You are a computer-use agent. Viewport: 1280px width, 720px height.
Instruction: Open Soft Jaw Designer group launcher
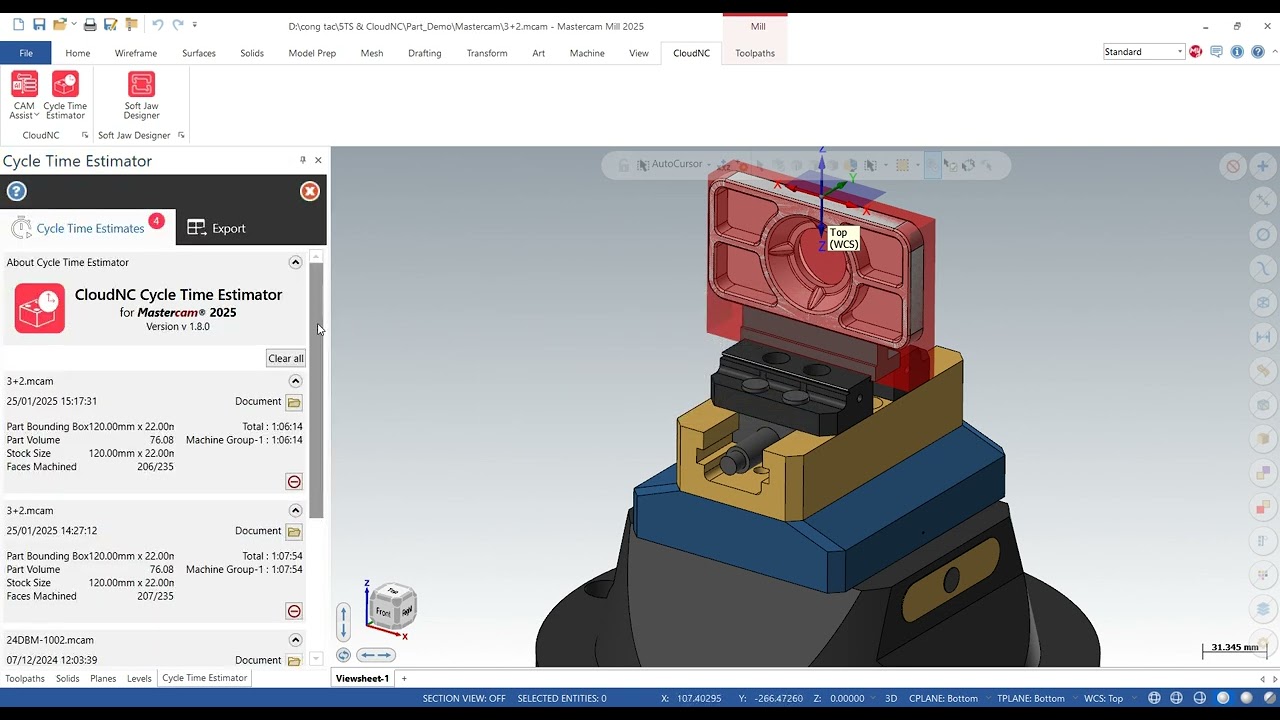181,135
